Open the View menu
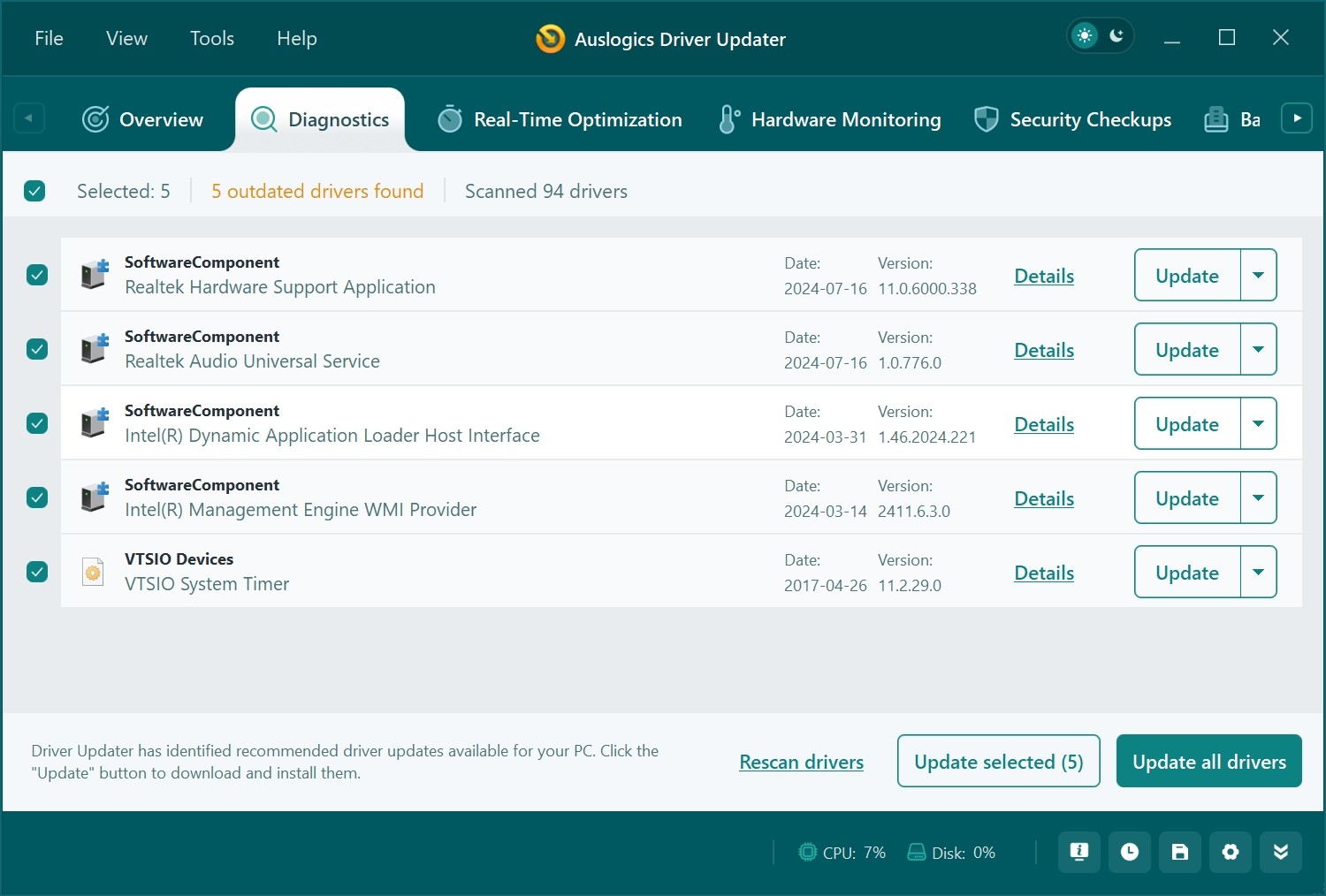1326x896 pixels. [x=126, y=38]
